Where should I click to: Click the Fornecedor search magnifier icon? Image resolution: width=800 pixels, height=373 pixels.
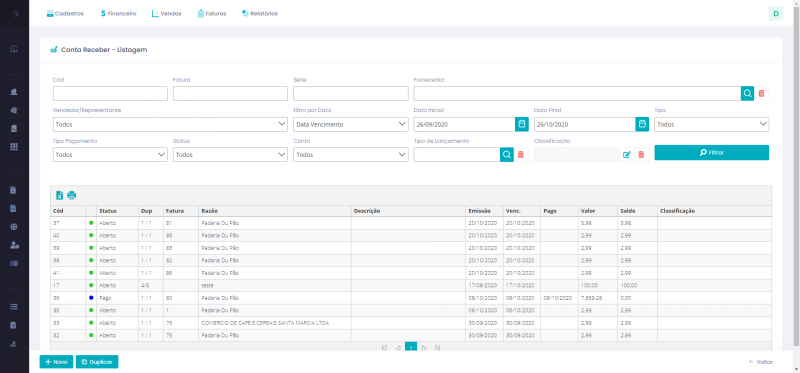(747, 93)
